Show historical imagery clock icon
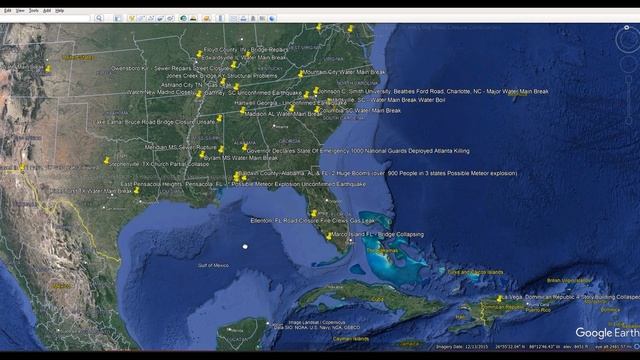 click(x=184, y=18)
